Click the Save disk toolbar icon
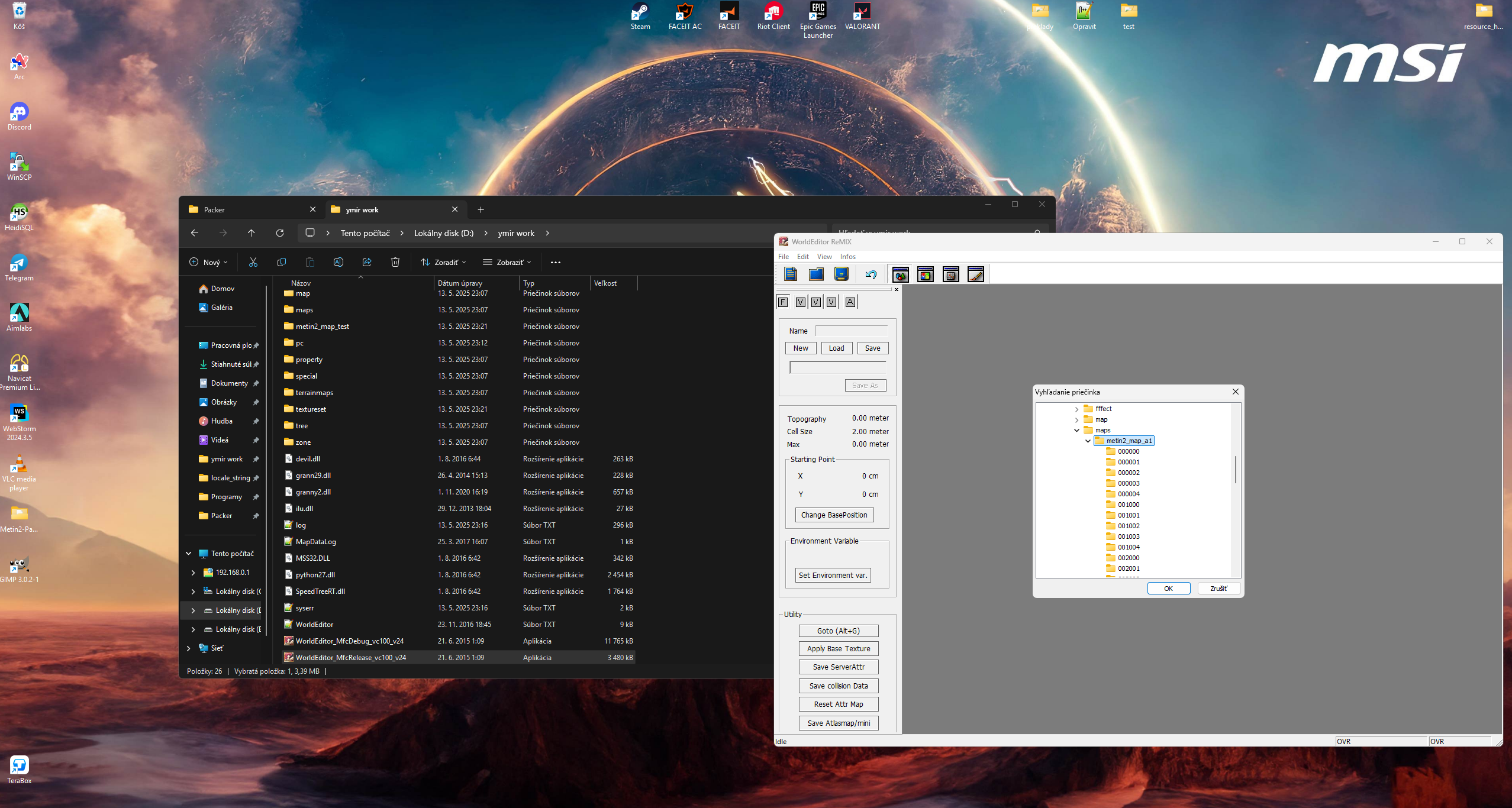The height and width of the screenshot is (808, 1512). [841, 274]
